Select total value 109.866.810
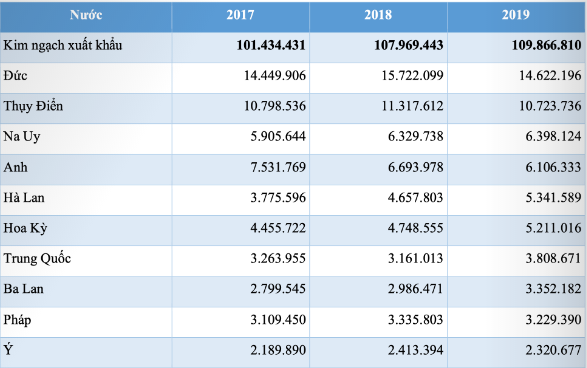587x368 pixels. click(x=547, y=45)
